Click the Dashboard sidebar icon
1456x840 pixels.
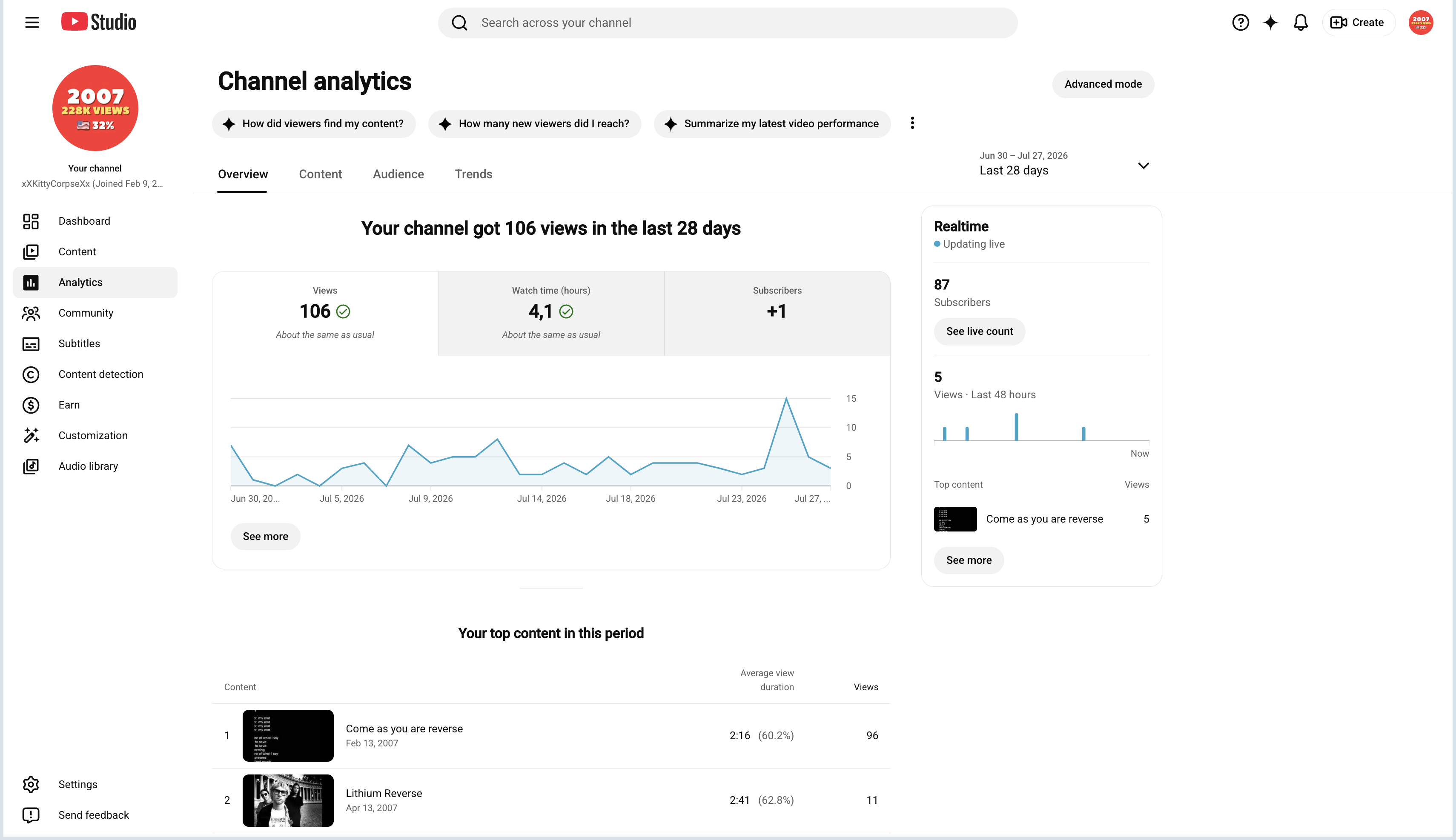31,221
